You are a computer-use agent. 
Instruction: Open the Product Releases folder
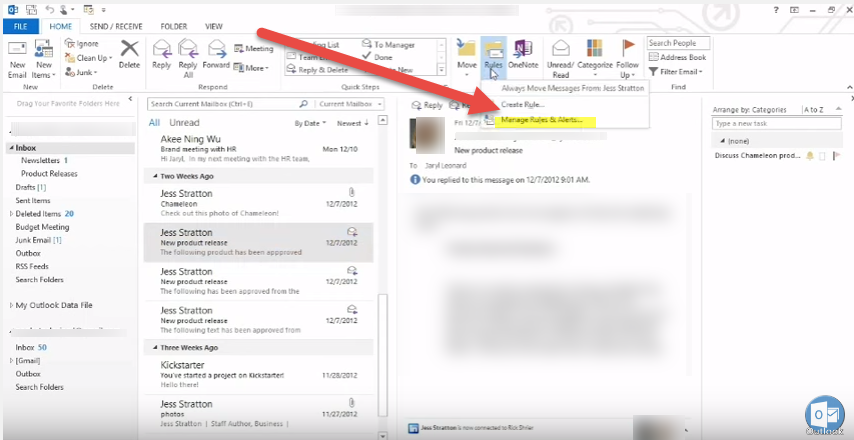[49, 174]
